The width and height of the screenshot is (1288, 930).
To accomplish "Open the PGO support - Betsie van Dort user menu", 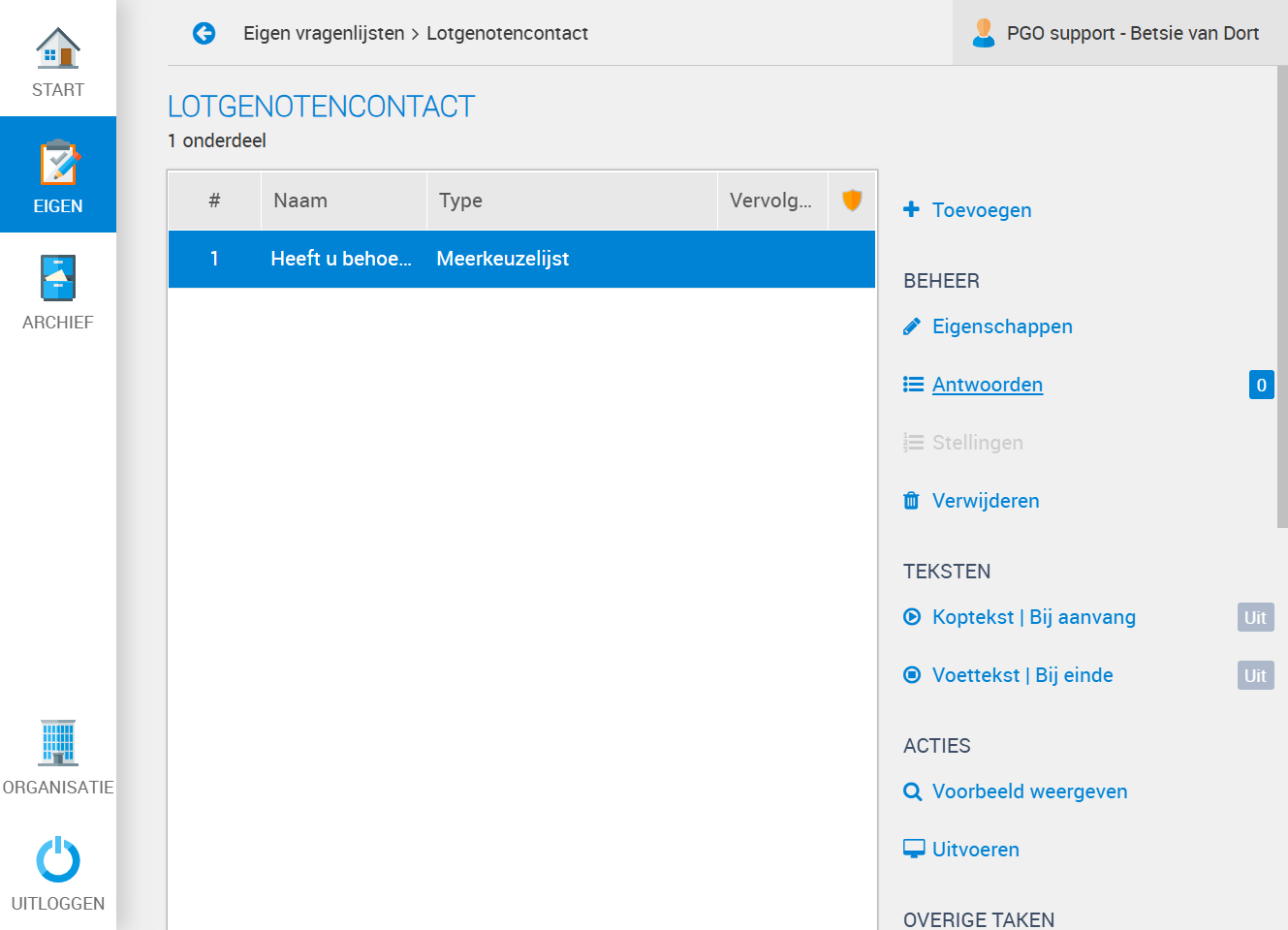I will (x=1118, y=33).
